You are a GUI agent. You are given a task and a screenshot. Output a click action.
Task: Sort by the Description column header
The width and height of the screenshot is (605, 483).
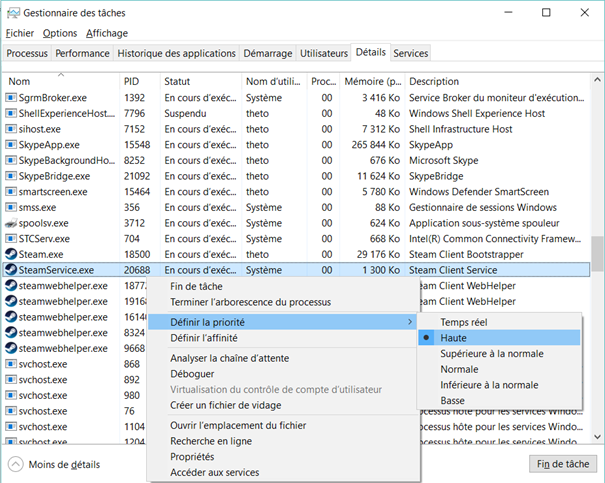[498, 81]
